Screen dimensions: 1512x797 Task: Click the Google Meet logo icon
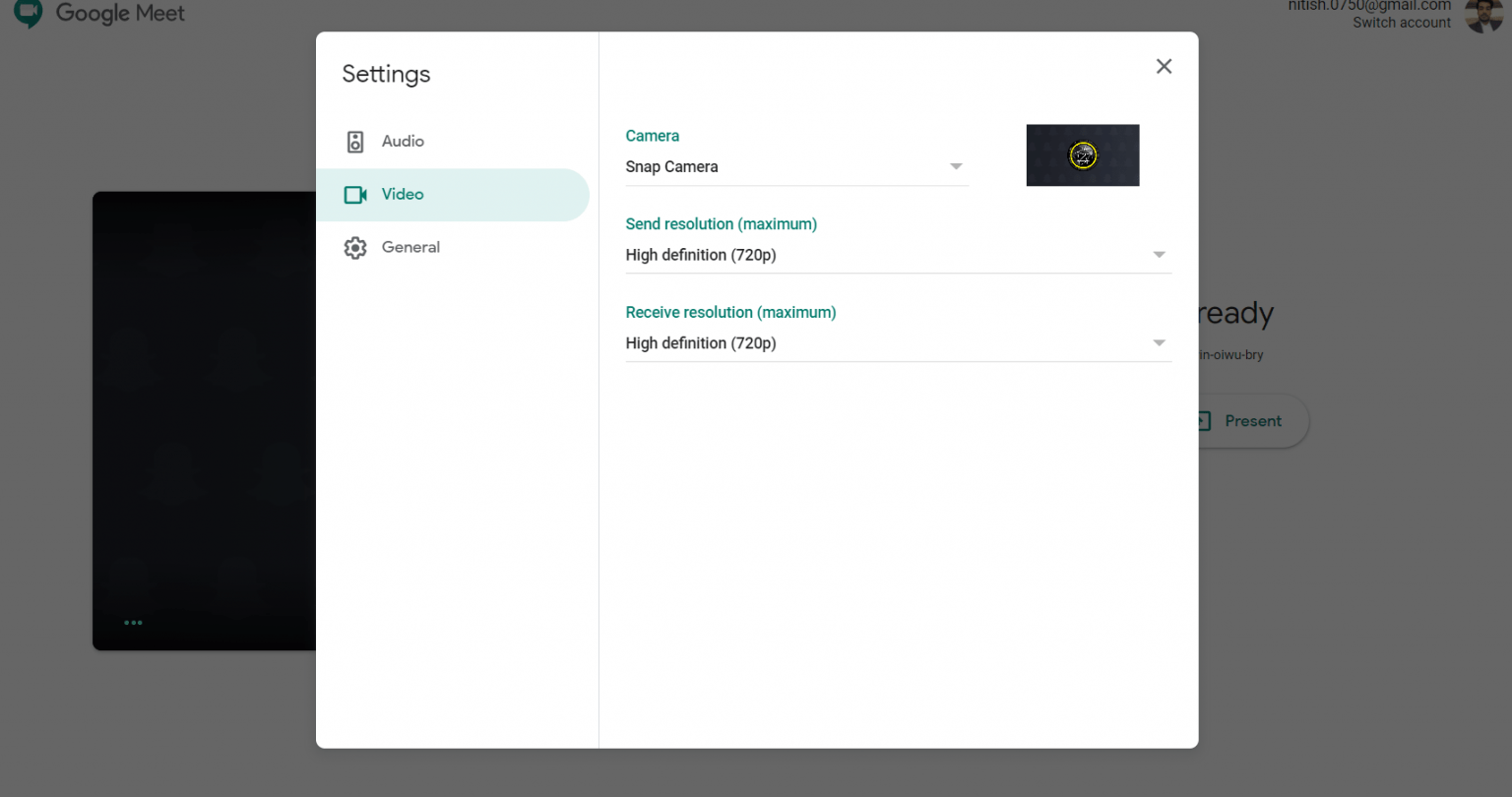click(29, 14)
